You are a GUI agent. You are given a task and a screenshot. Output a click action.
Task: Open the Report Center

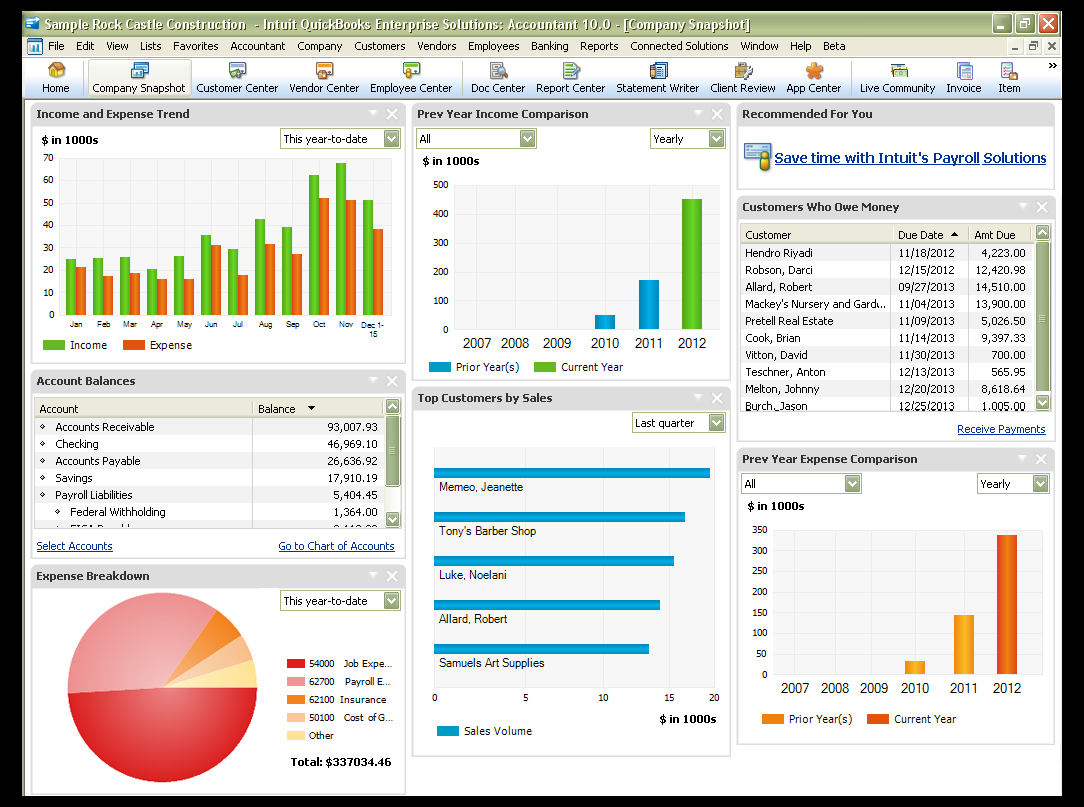570,78
